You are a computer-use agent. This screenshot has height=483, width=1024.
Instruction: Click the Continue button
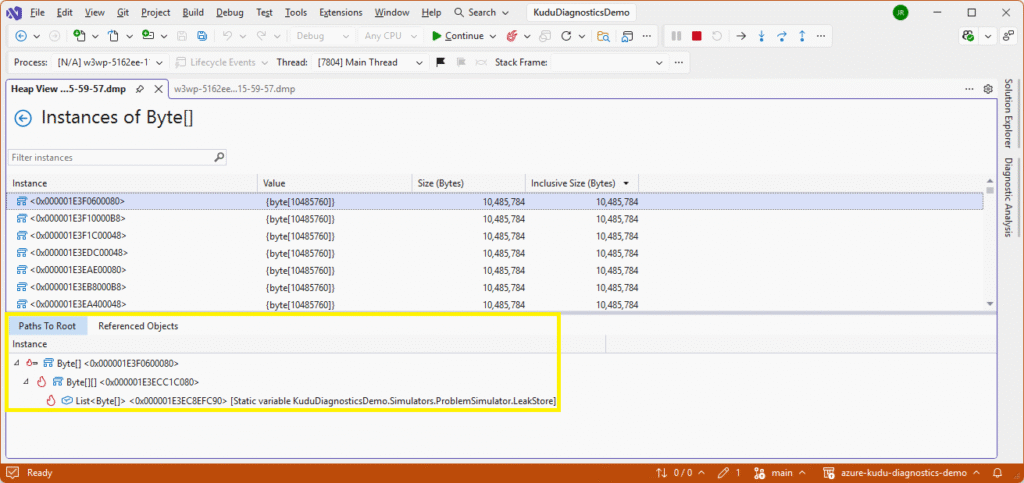(x=458, y=36)
